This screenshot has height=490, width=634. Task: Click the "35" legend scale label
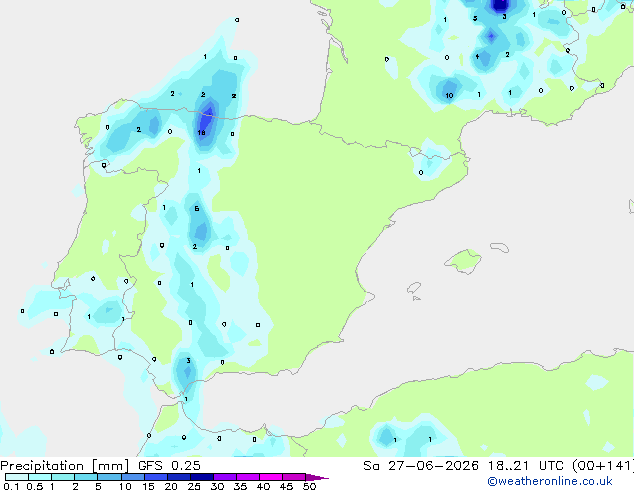pos(240,486)
